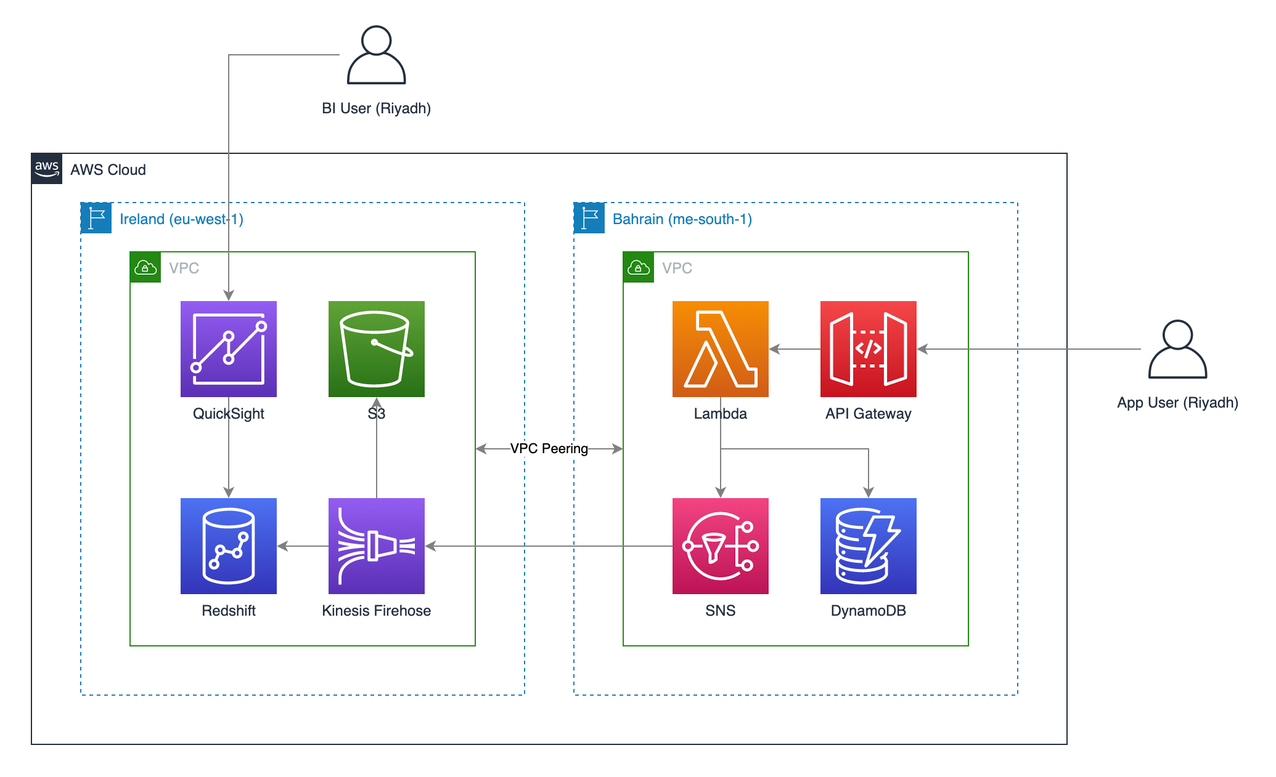Select the Ireland region flag icon
Screen dimensions: 1276x777
95,217
